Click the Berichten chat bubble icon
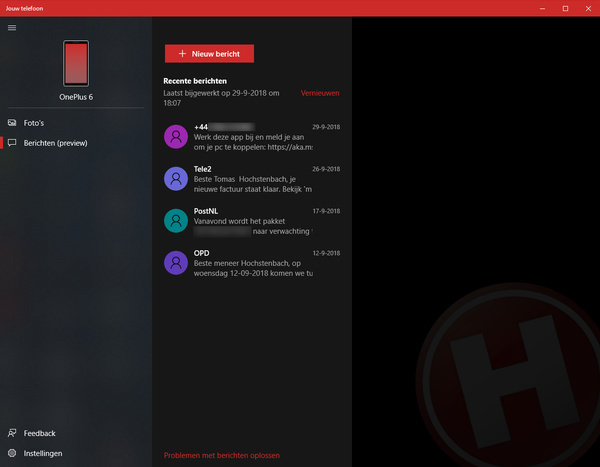The height and width of the screenshot is (467, 600). pyautogui.click(x=12, y=143)
